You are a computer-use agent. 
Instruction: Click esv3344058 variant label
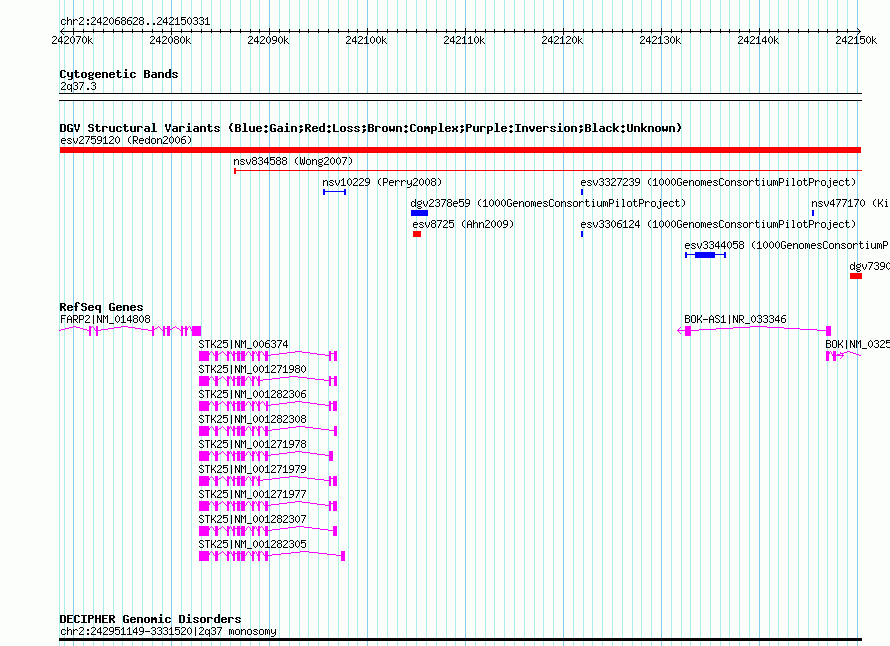tap(787, 245)
